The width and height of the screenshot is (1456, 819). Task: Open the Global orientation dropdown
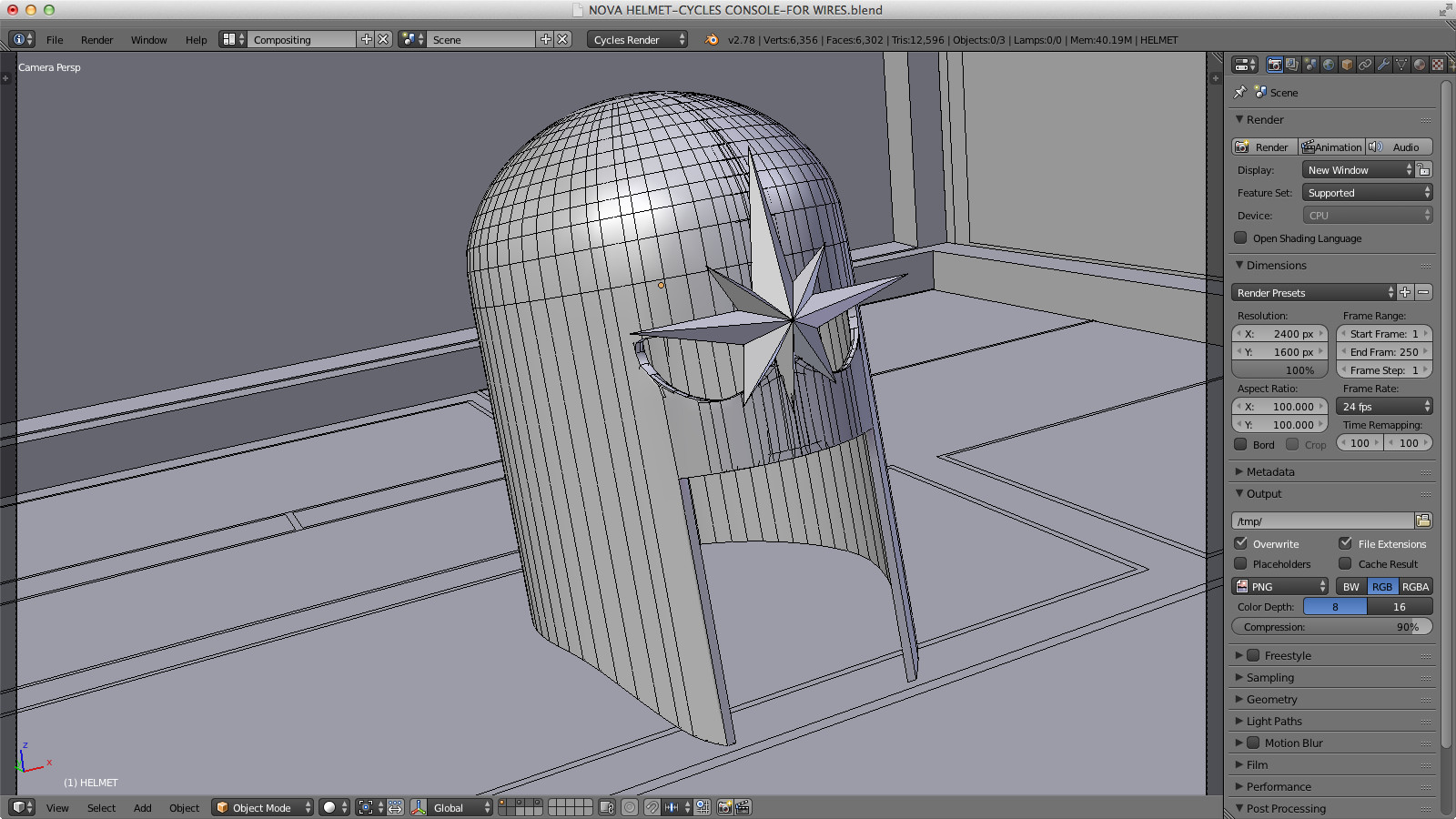point(460,807)
